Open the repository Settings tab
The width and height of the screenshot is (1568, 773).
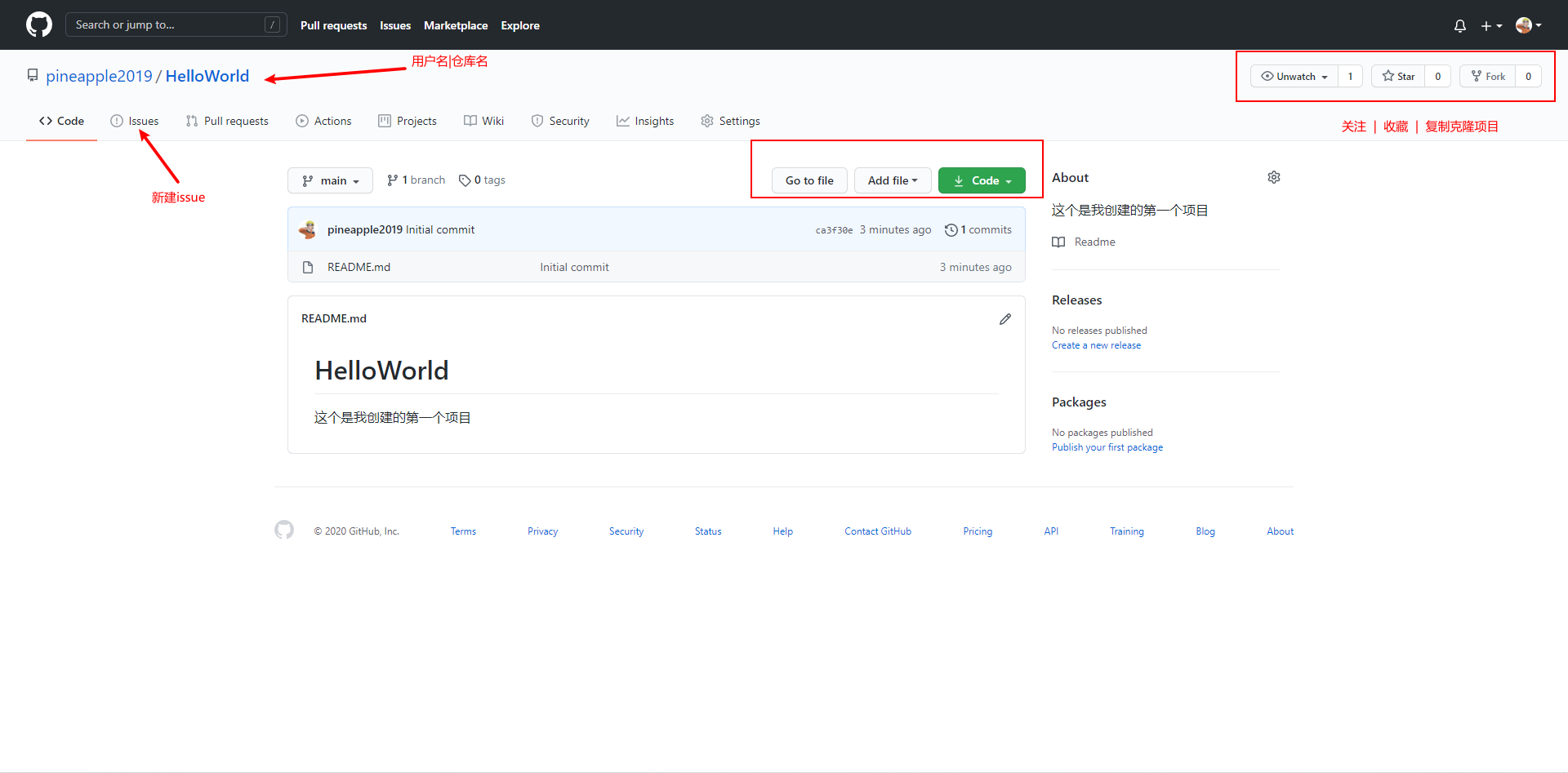[730, 121]
